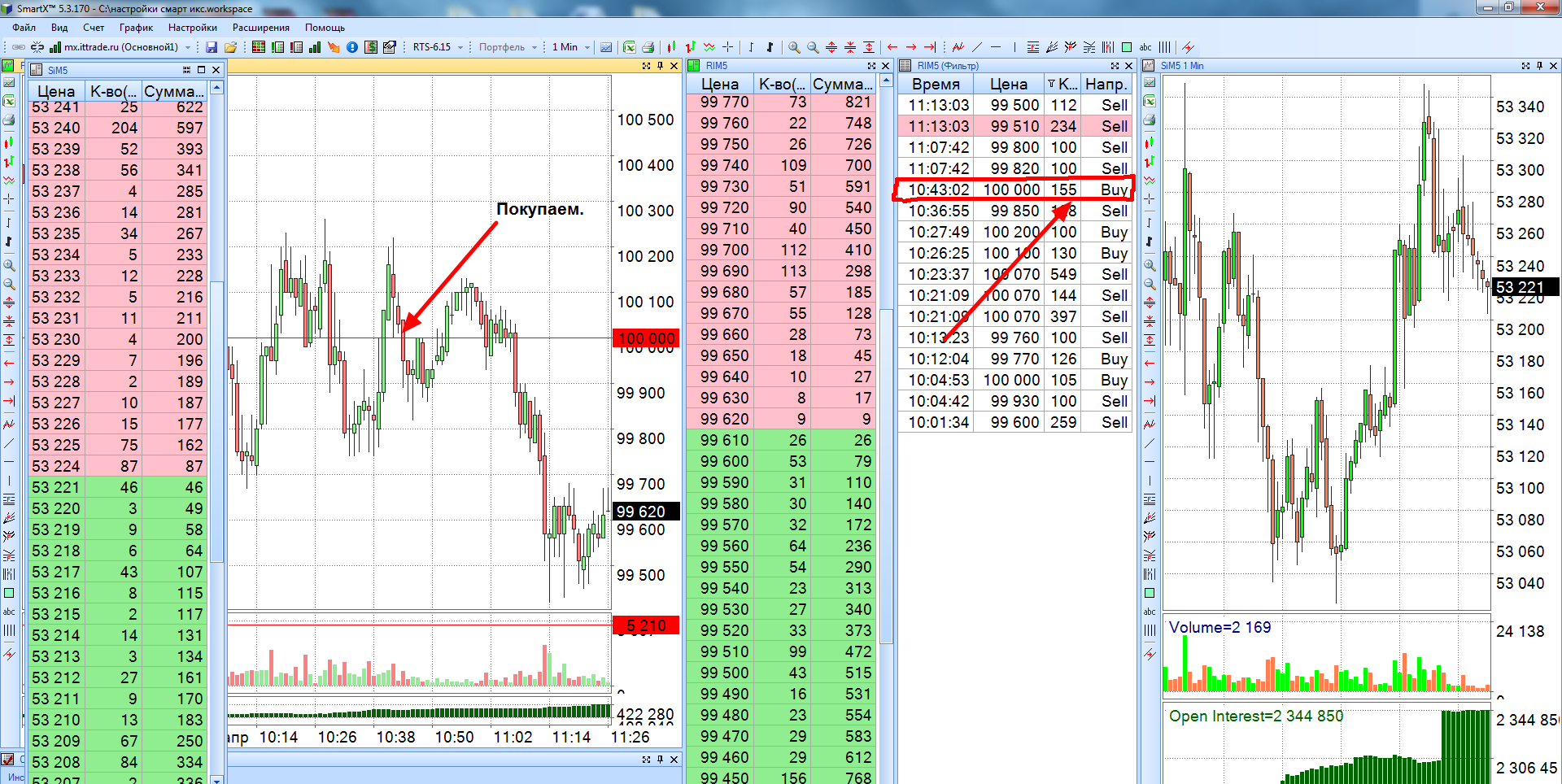1562x784 pixels.
Task: Click filtered К... column header in trades table
Action: (1062, 84)
